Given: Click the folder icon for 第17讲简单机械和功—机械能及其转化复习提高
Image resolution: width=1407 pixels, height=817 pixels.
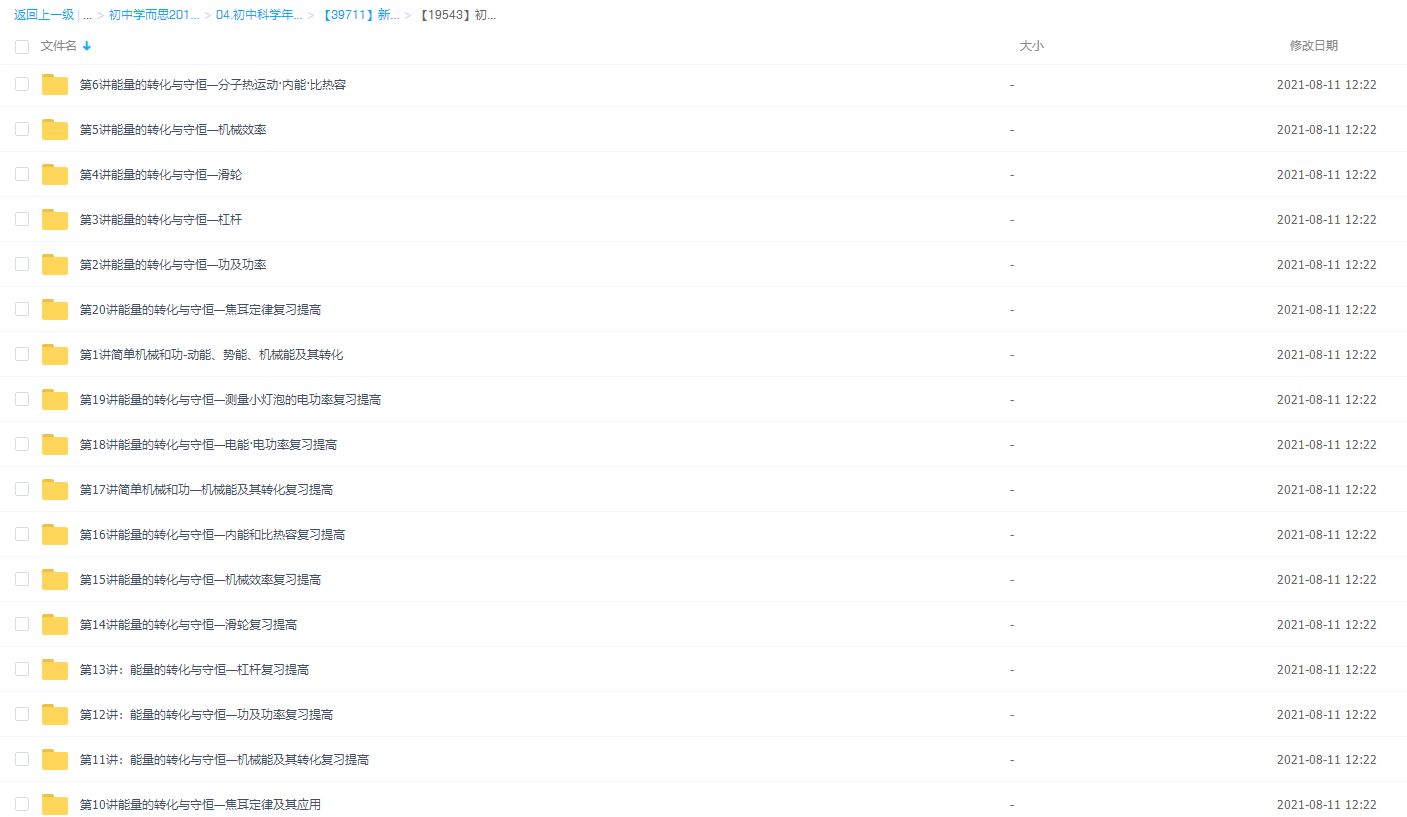Looking at the screenshot, I should click(x=54, y=489).
